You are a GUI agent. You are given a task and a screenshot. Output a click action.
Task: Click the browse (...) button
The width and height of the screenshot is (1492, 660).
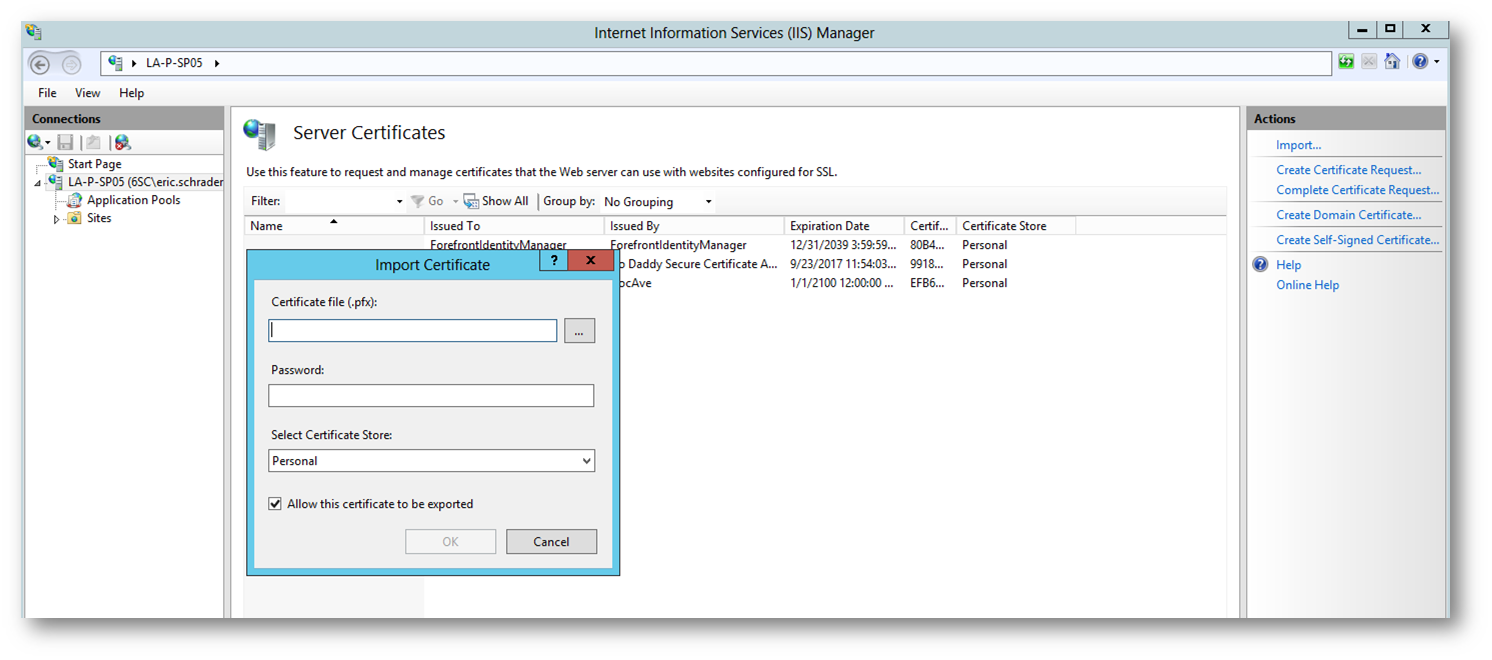click(579, 331)
